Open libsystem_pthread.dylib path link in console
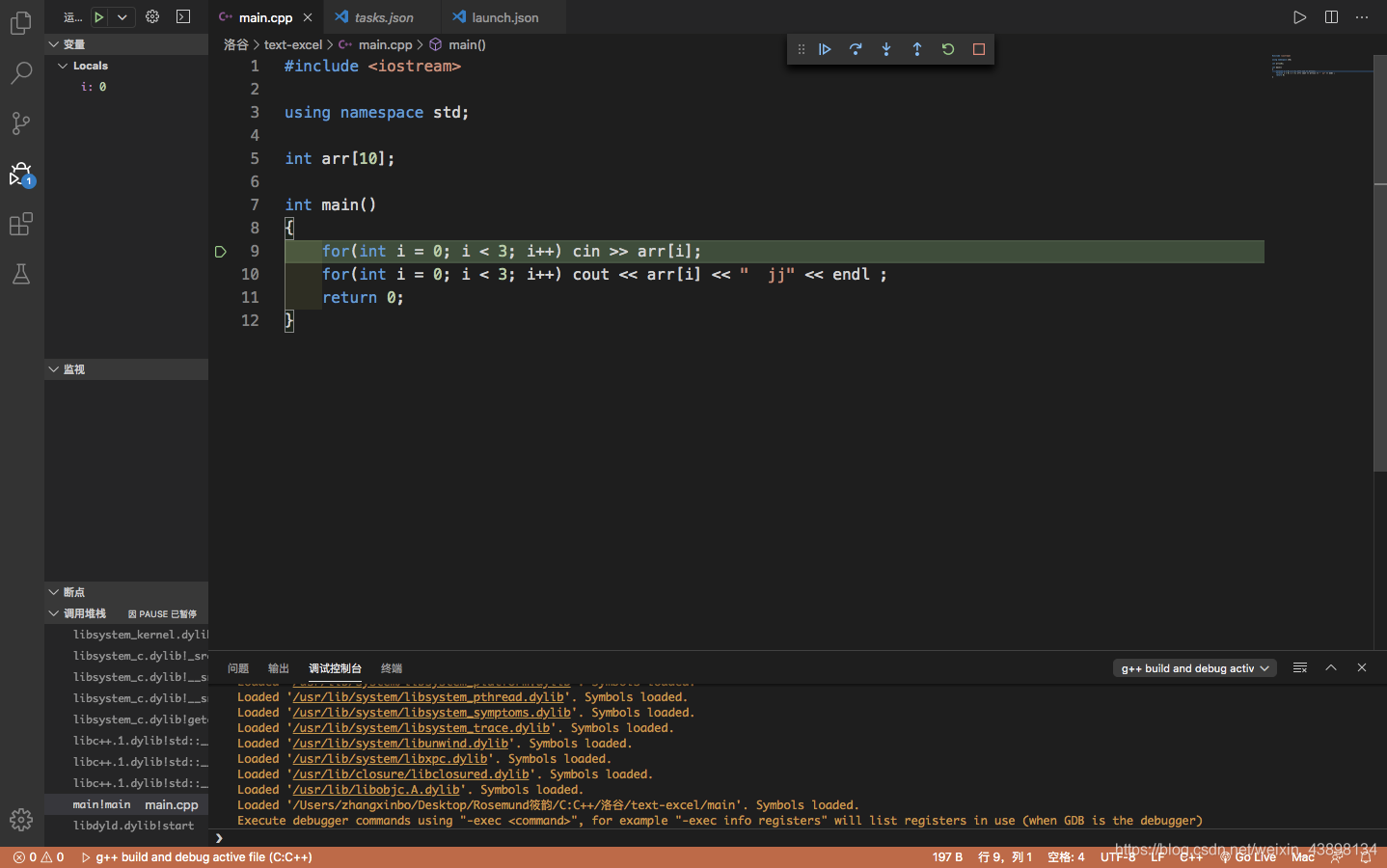This screenshot has height=868, width=1387. click(428, 697)
